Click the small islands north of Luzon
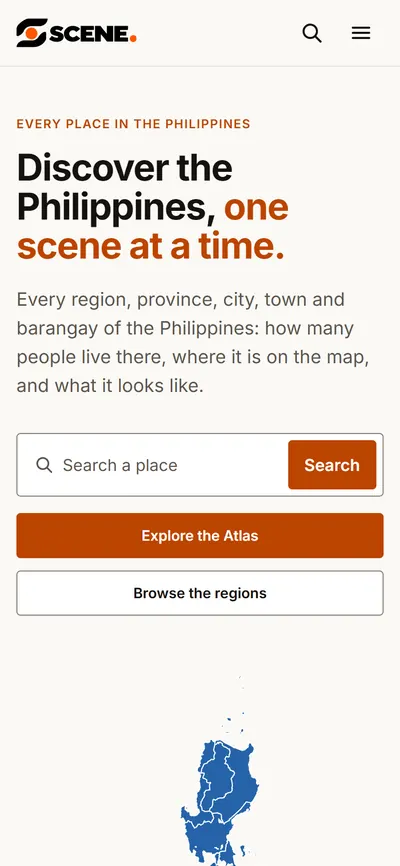Viewport: 400px width, 866px height. (233, 705)
